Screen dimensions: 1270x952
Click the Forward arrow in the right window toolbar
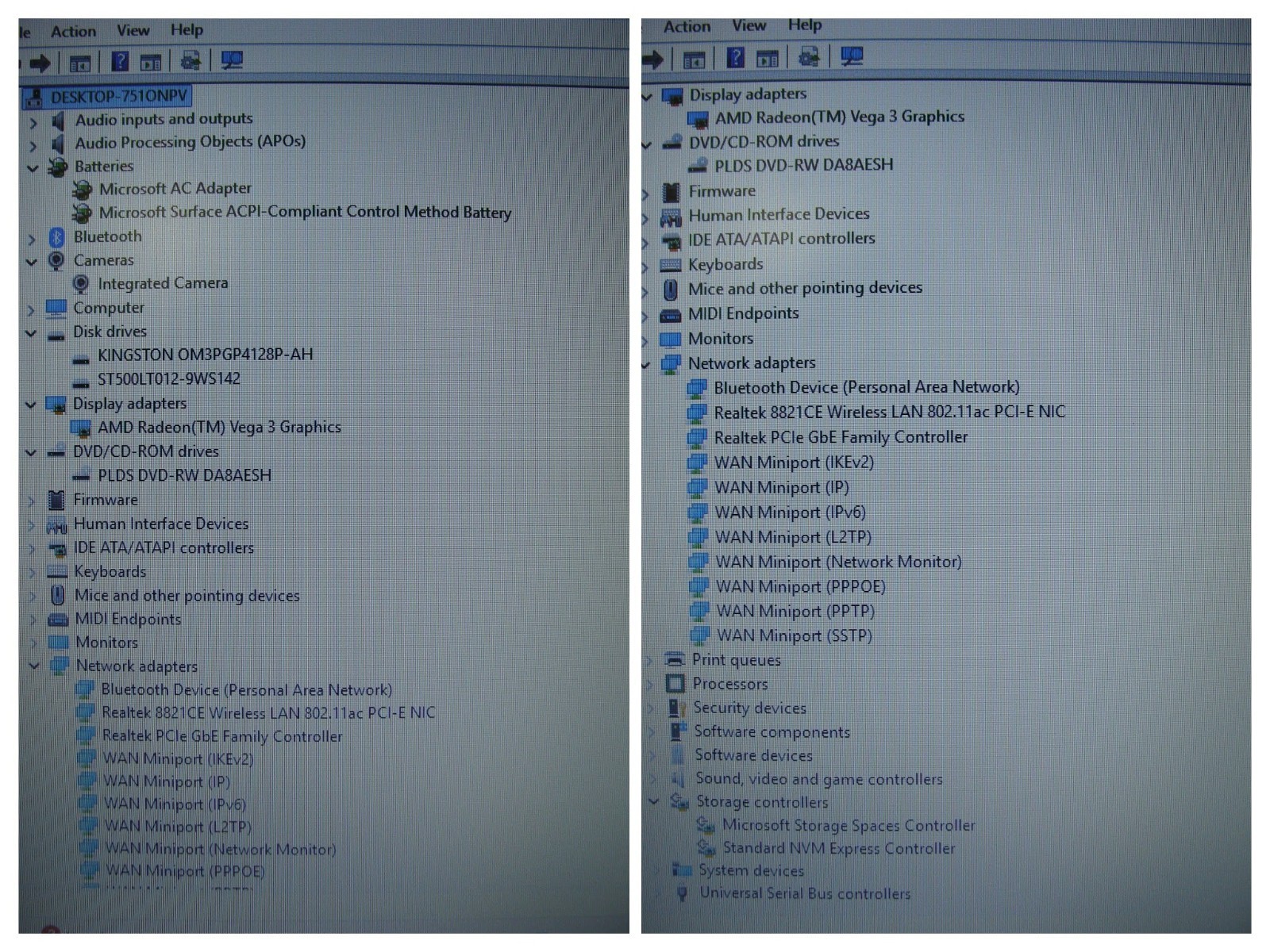(653, 59)
